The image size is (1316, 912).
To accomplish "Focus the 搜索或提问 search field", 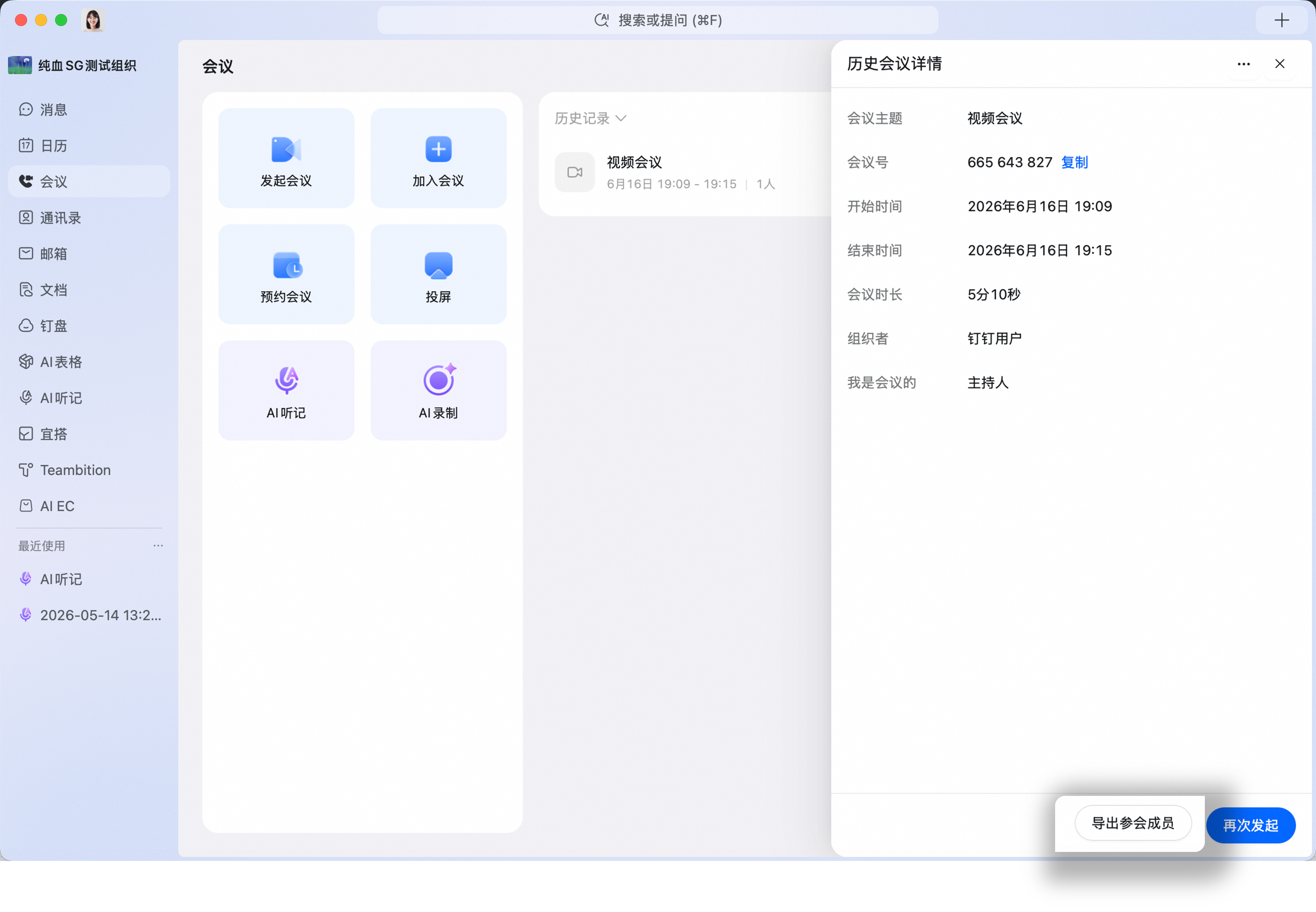I will [x=657, y=20].
